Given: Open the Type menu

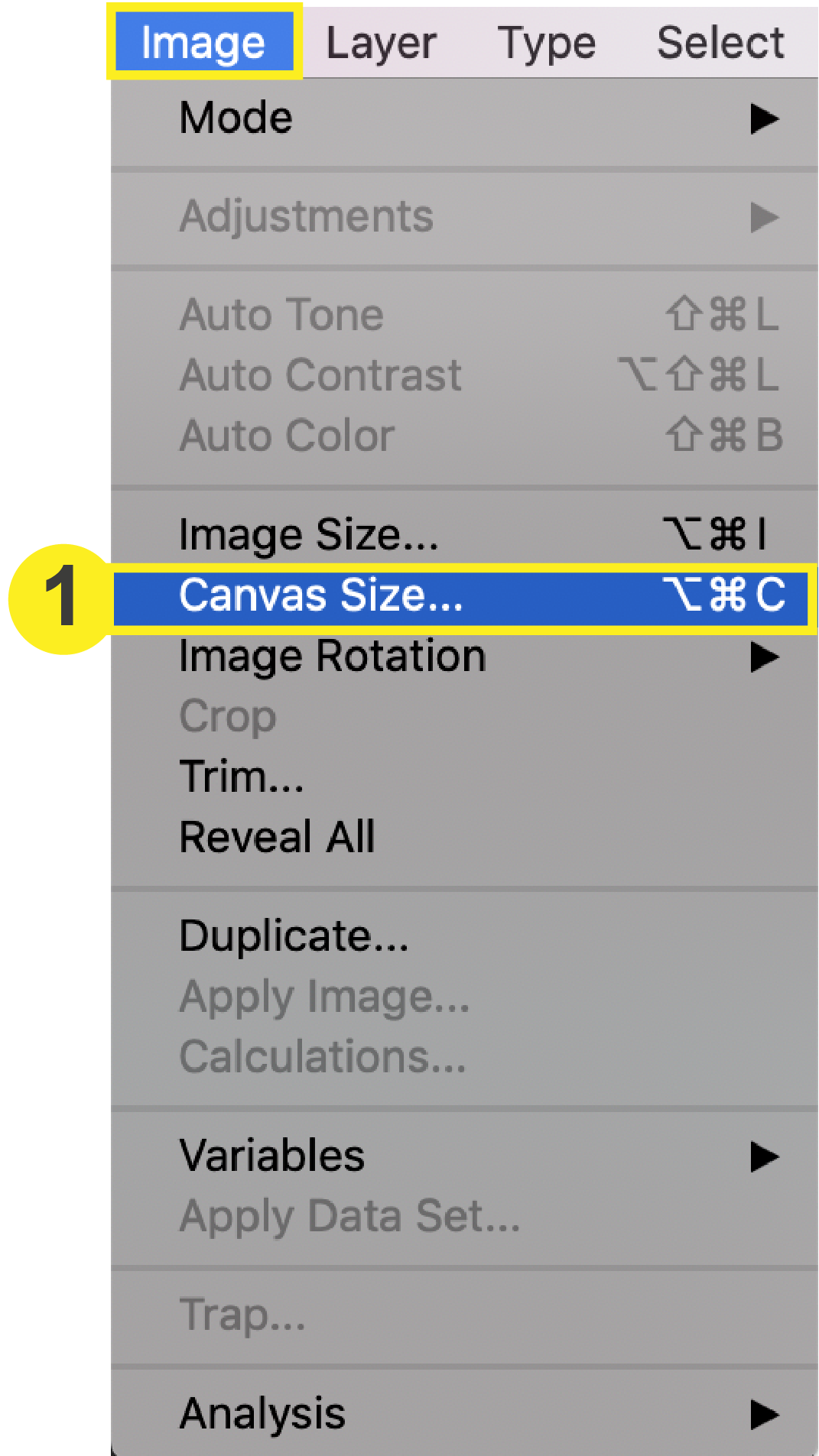Looking at the screenshot, I should click(546, 43).
